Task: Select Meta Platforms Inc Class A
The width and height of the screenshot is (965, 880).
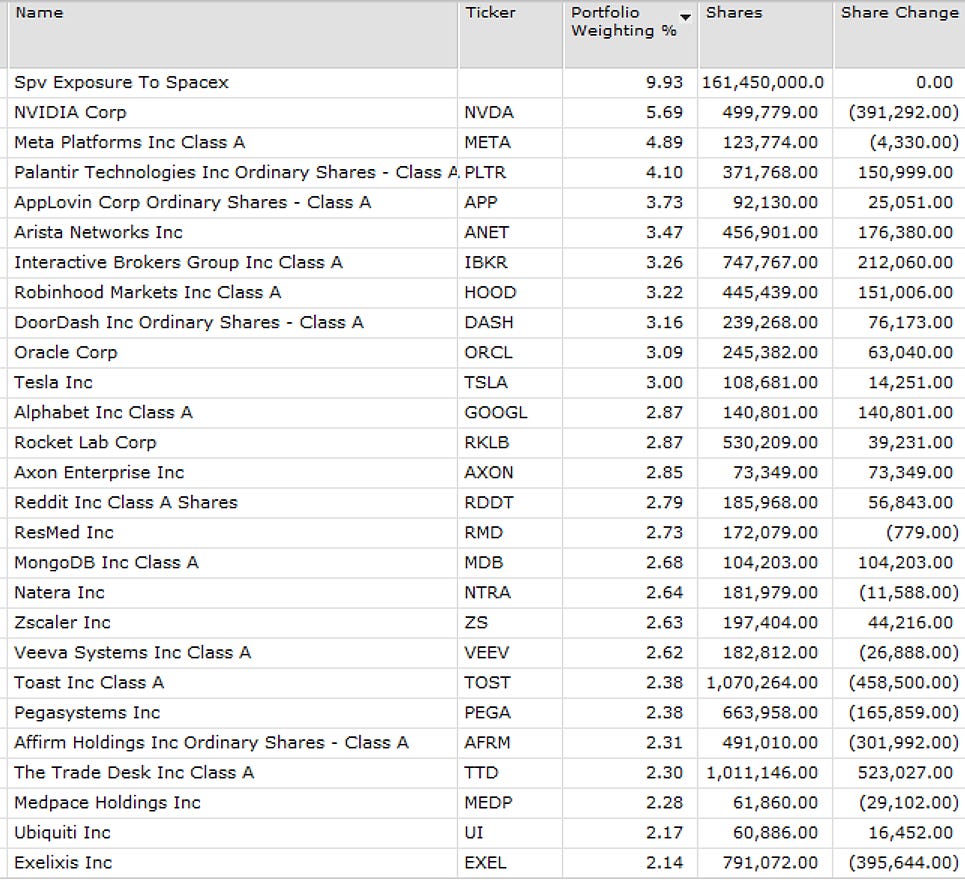Action: 130,142
